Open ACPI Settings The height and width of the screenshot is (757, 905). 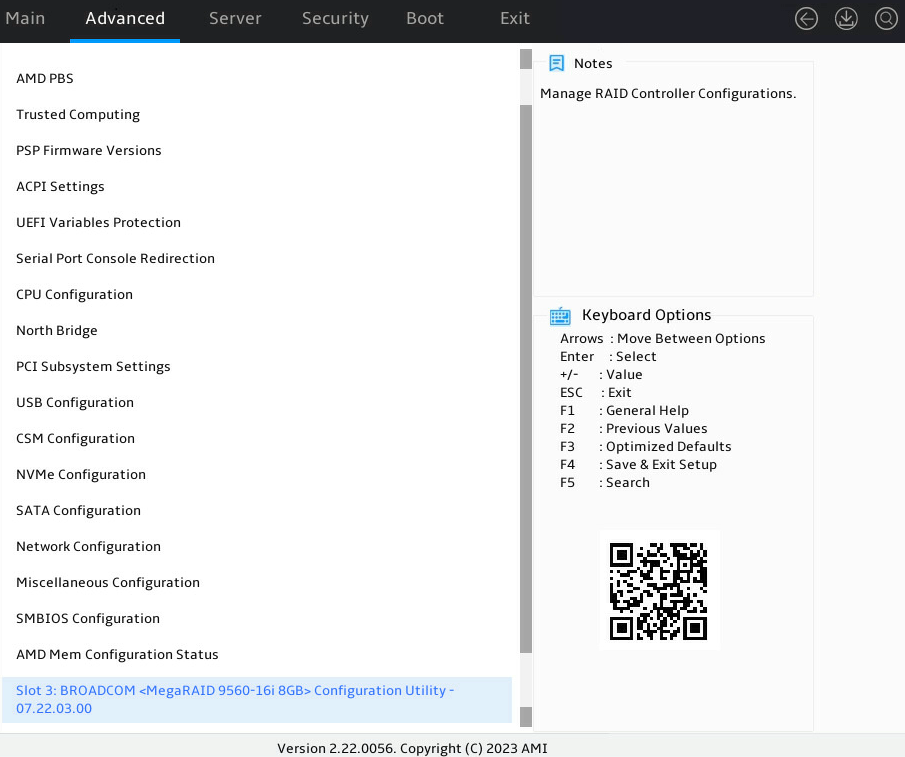pos(61,187)
